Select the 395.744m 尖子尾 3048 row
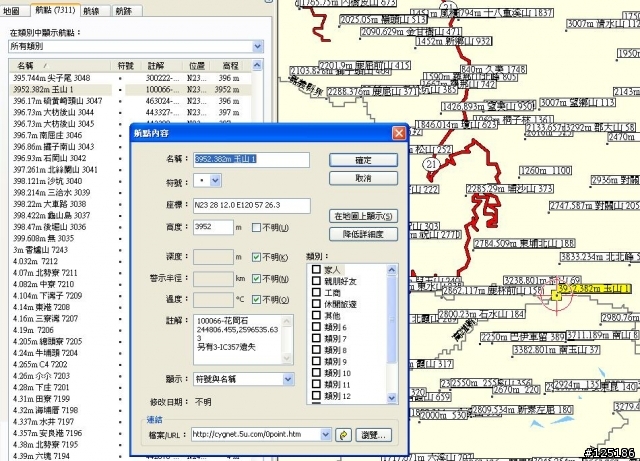Screen dimensions: 640x461 tap(131, 78)
